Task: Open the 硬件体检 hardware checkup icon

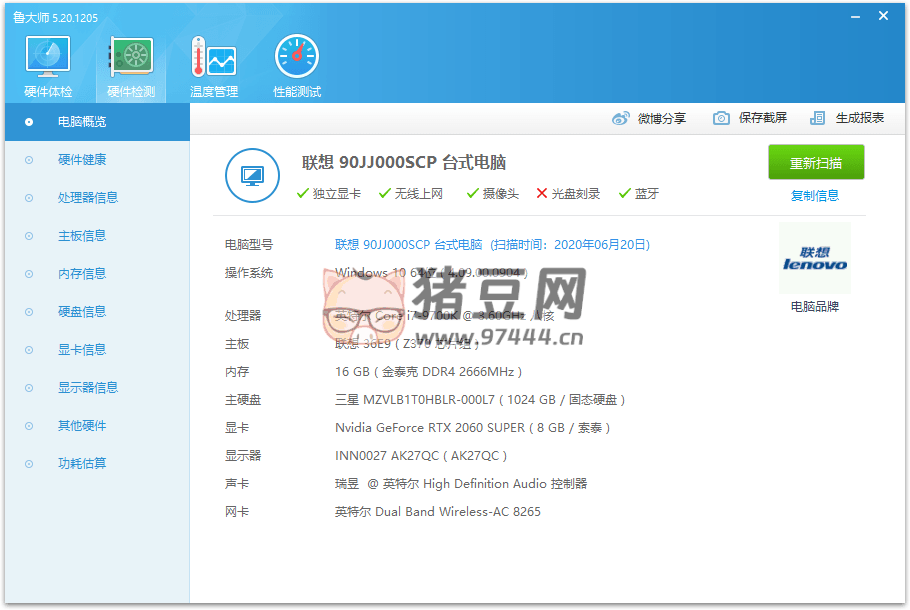Action: pos(48,64)
